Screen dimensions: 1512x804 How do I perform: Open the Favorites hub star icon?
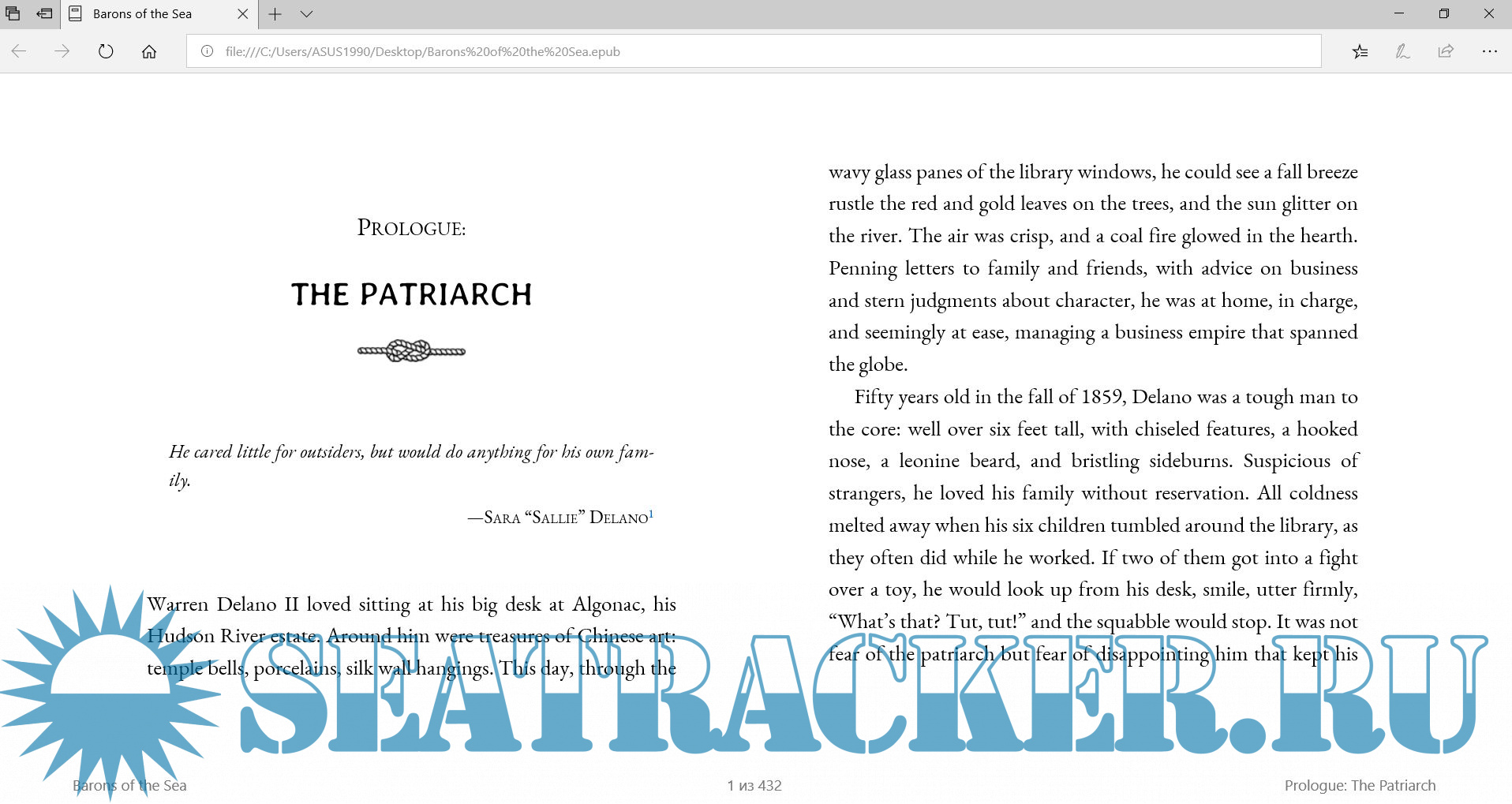pyautogui.click(x=1360, y=51)
